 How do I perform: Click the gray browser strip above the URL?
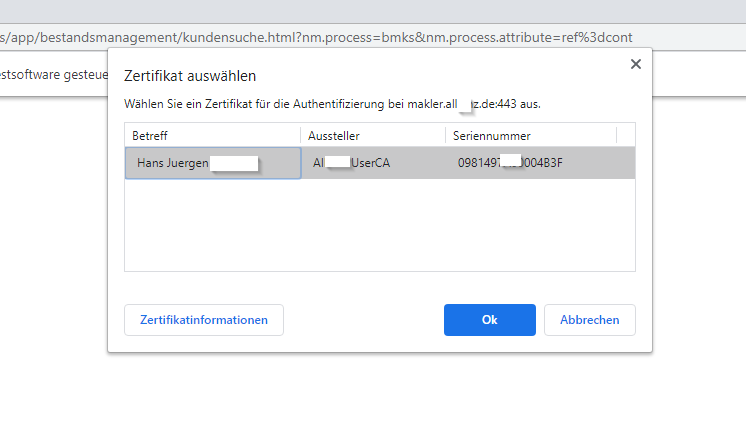[370, 8]
